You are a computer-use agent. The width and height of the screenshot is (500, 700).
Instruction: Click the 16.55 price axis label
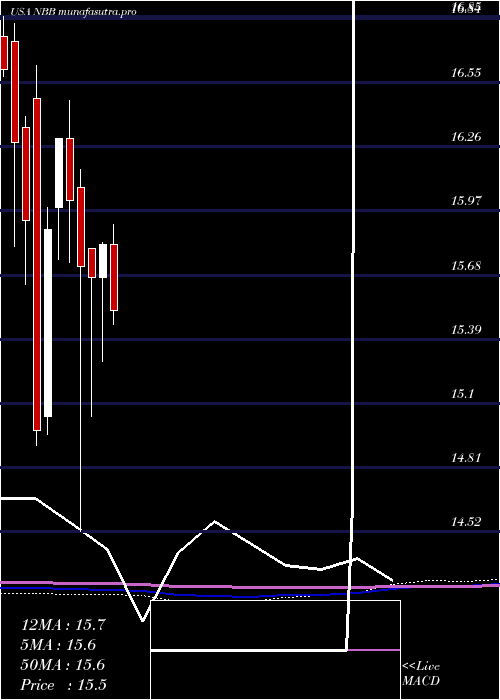pos(466,73)
